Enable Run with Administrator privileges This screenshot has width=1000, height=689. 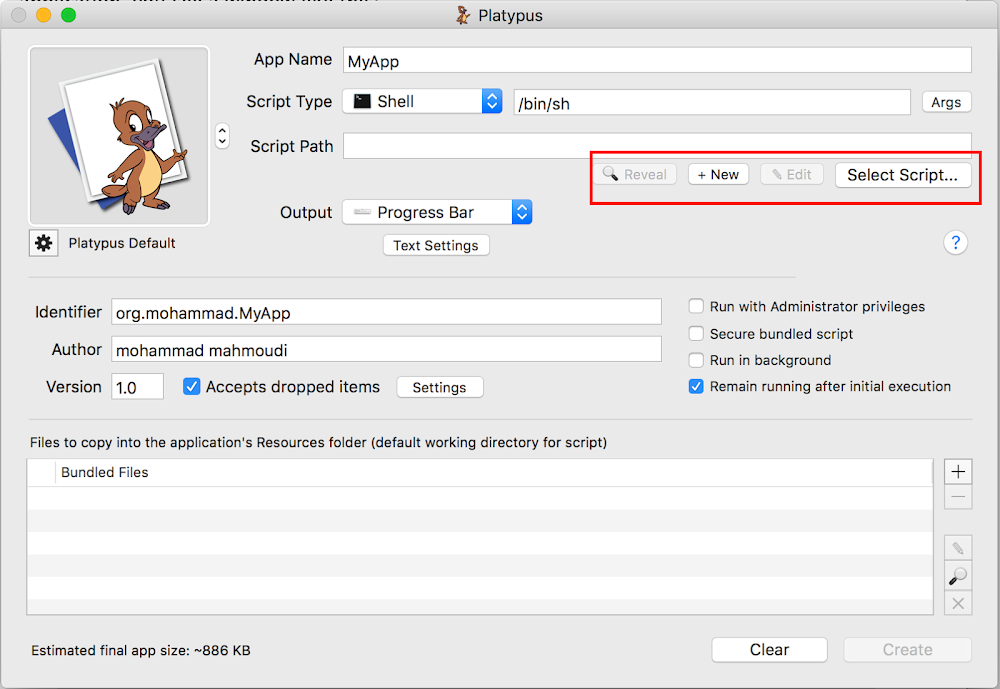[x=696, y=306]
